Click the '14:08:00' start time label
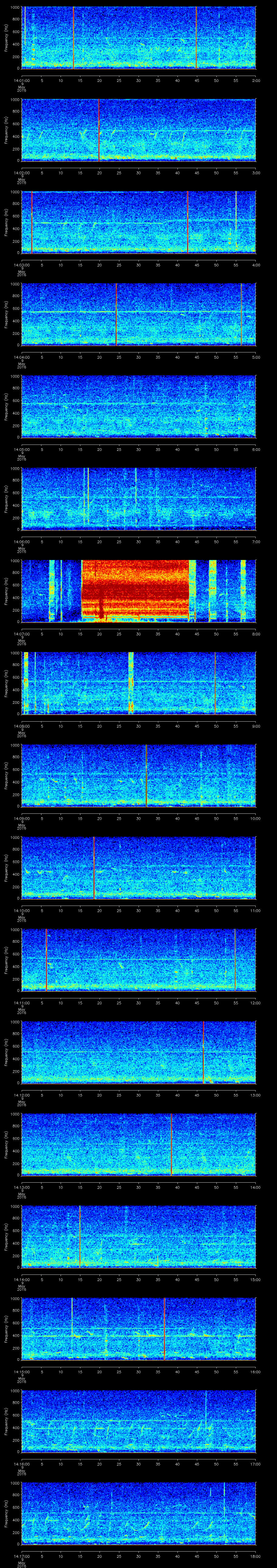 21,726
